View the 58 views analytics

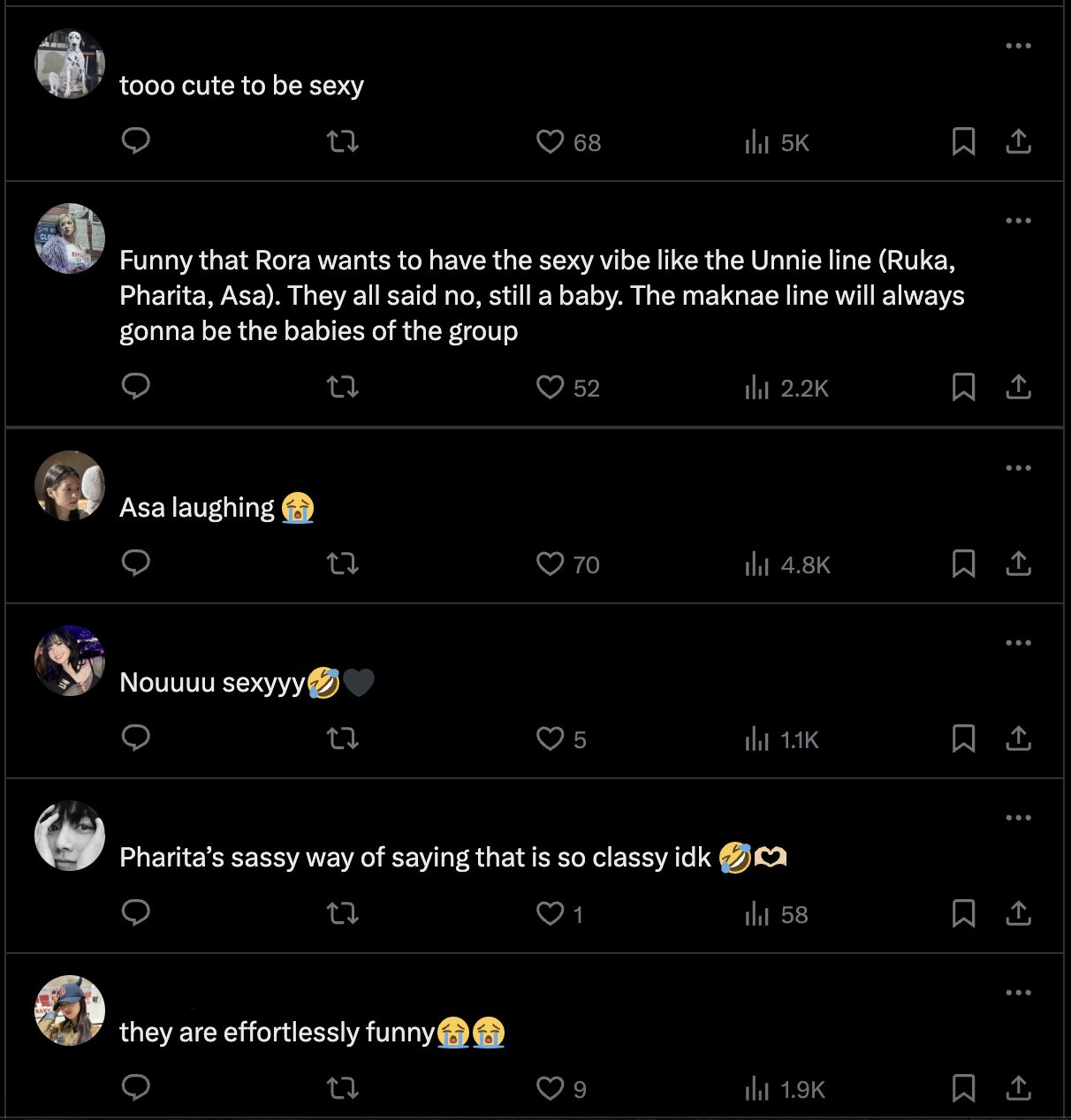(777, 914)
